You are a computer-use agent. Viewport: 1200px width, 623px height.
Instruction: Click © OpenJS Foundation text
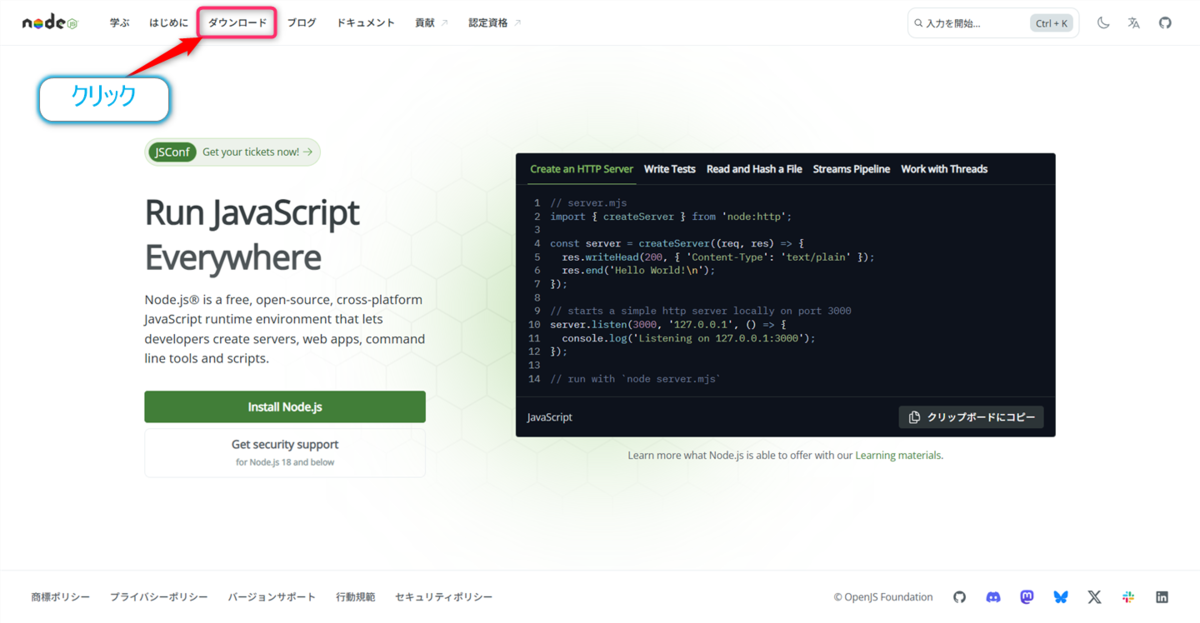click(883, 597)
